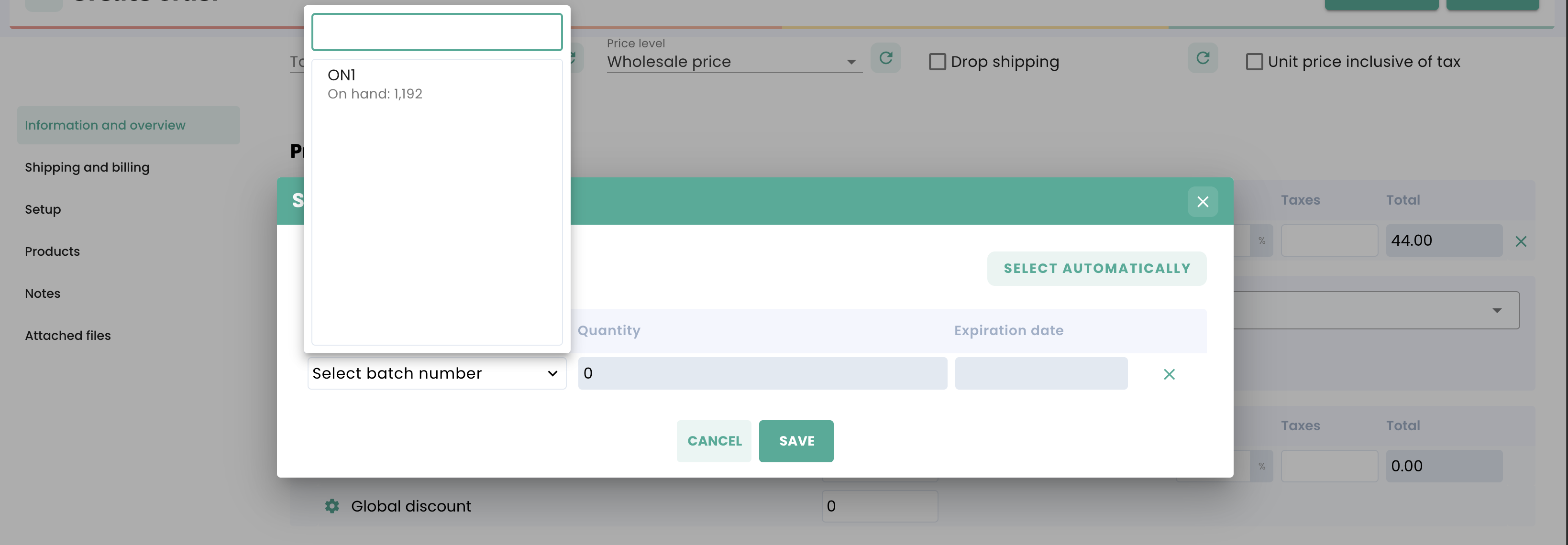Delete the product line totaling 44.00
The height and width of the screenshot is (545, 1568).
(x=1521, y=241)
